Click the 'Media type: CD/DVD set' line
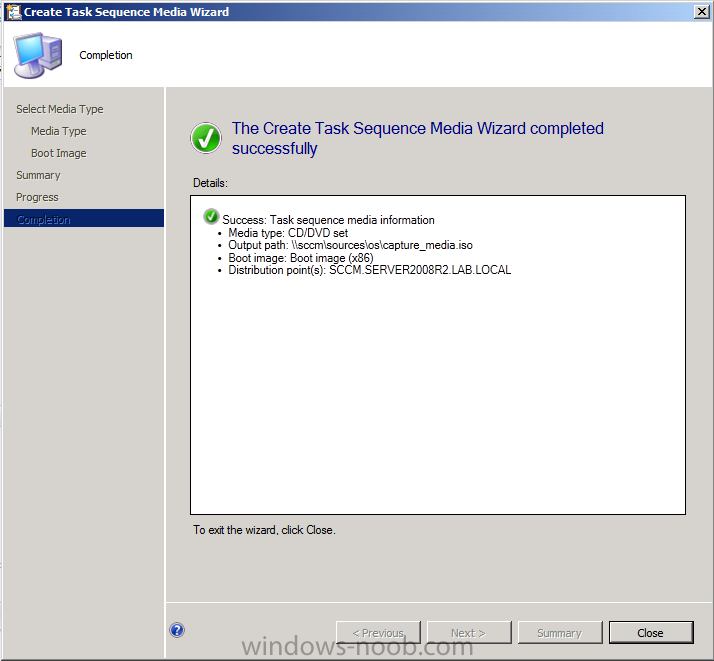 click(x=288, y=233)
